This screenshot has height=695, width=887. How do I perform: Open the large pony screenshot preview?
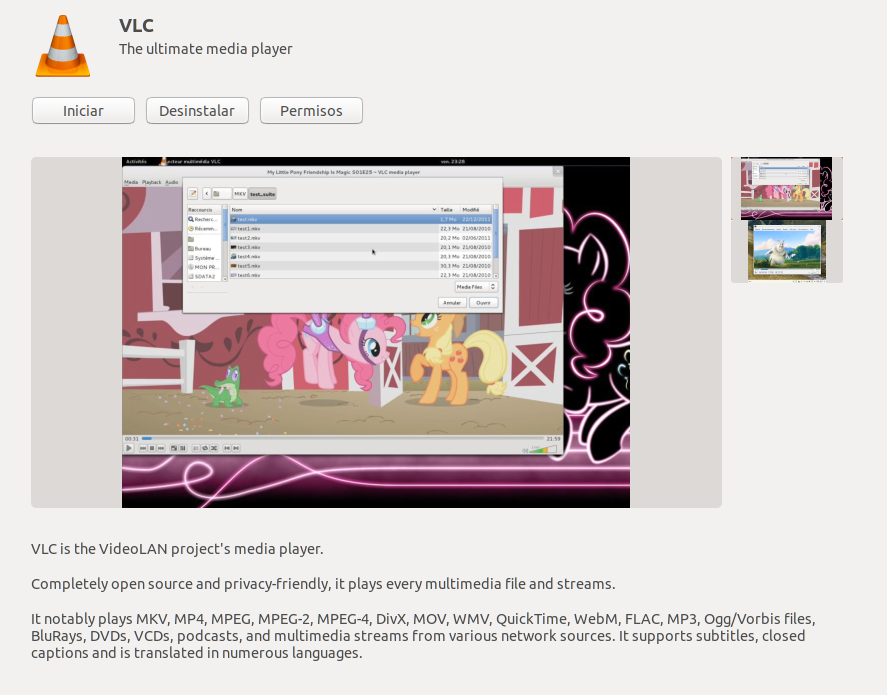click(376, 332)
